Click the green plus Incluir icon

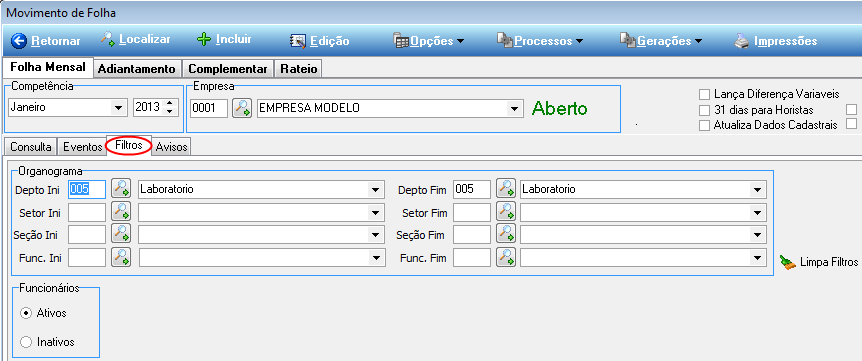pyautogui.click(x=204, y=40)
